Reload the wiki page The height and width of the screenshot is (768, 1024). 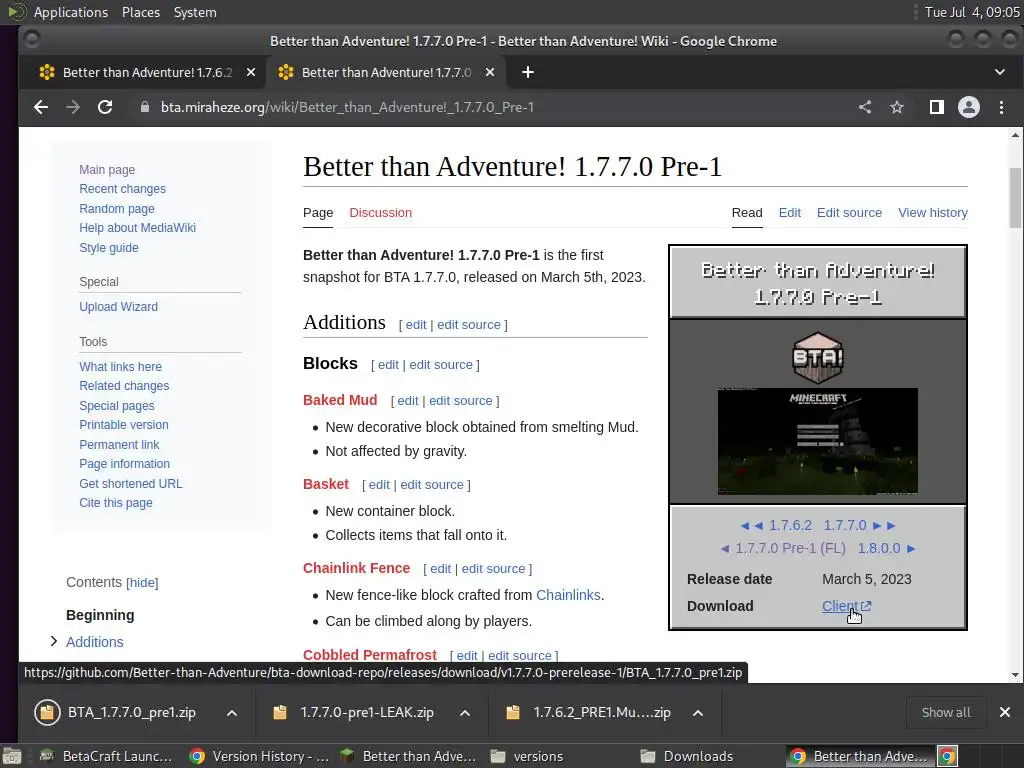point(104,107)
